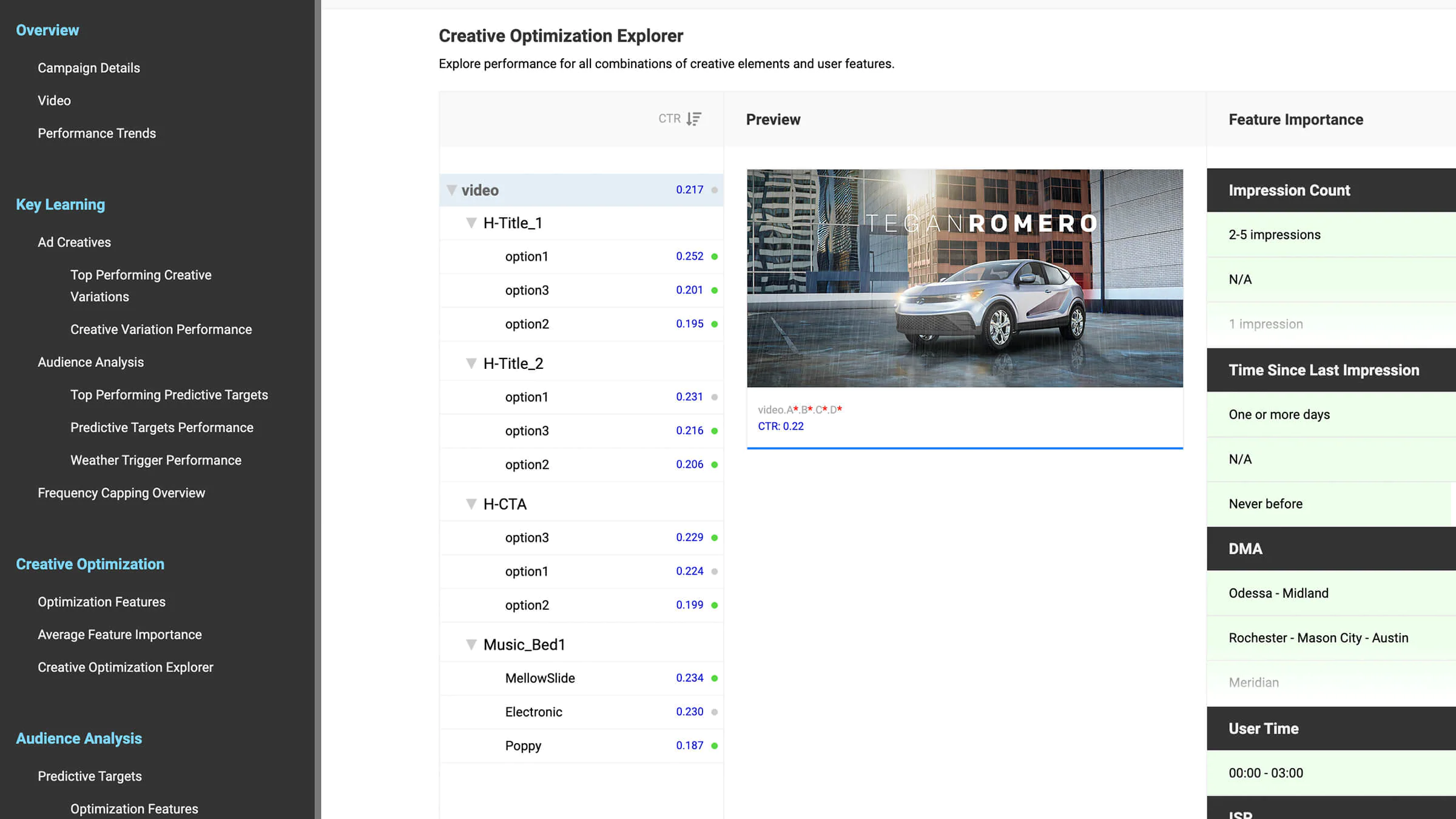Viewport: 1456px width, 819px height.
Task: Click the green indicator next to option1 under H-Title_1
Action: coord(716,256)
